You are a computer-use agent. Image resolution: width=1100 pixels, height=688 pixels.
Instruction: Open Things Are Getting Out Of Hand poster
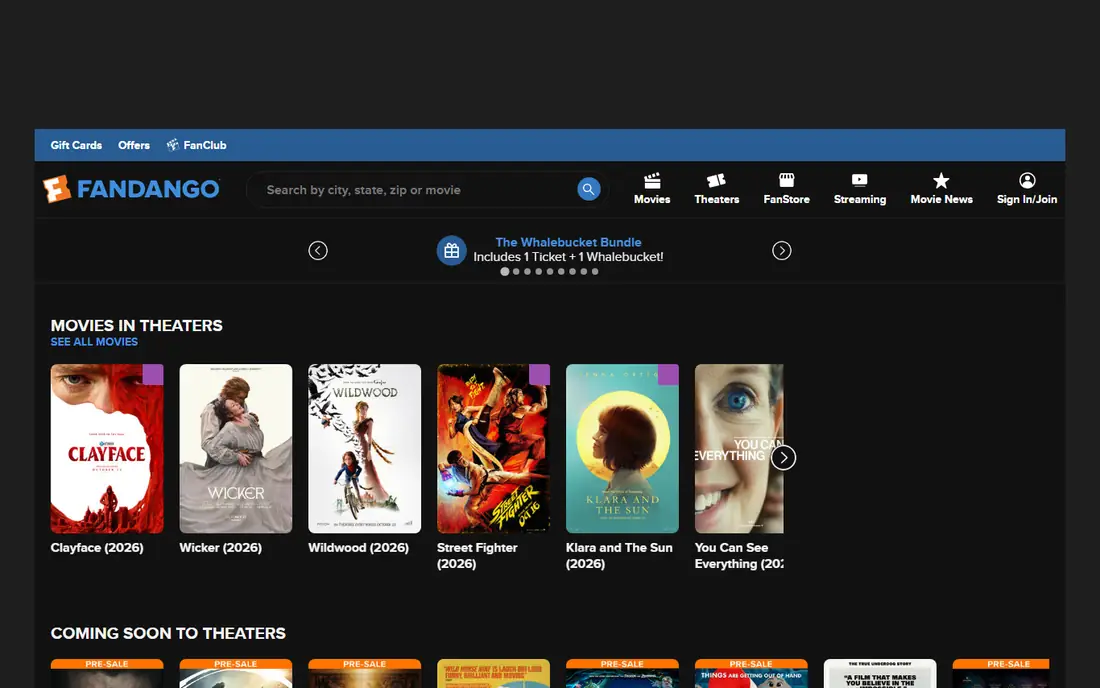coord(751,673)
